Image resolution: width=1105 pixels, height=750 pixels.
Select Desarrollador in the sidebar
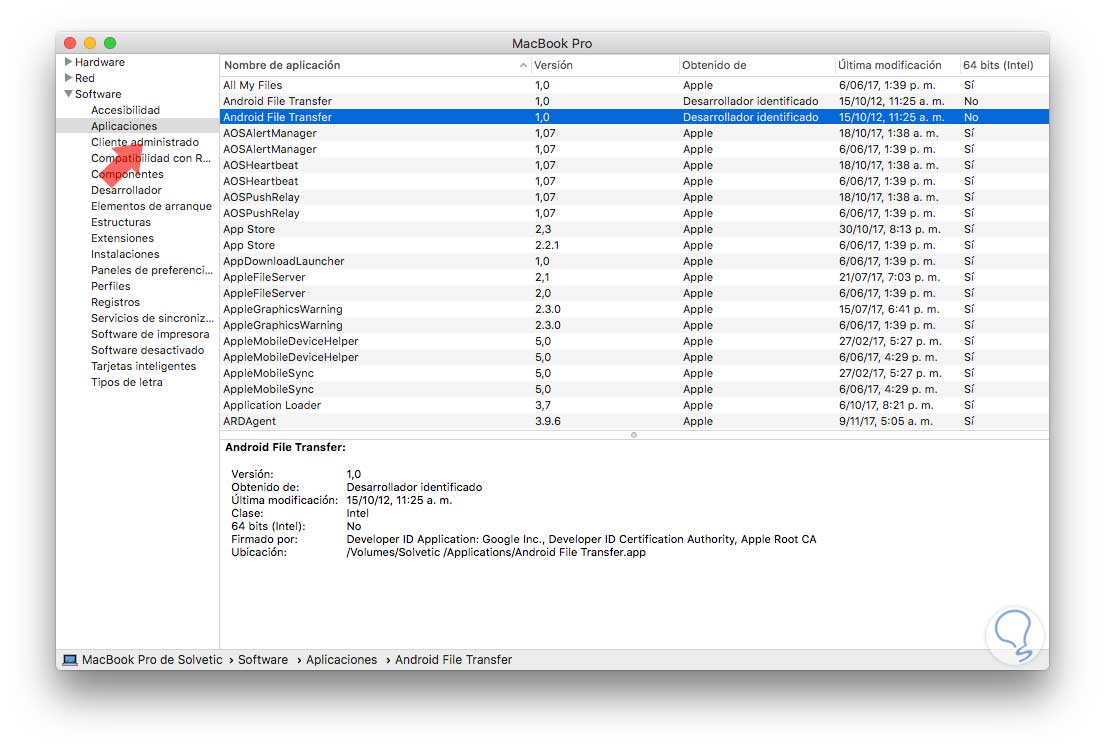[126, 190]
